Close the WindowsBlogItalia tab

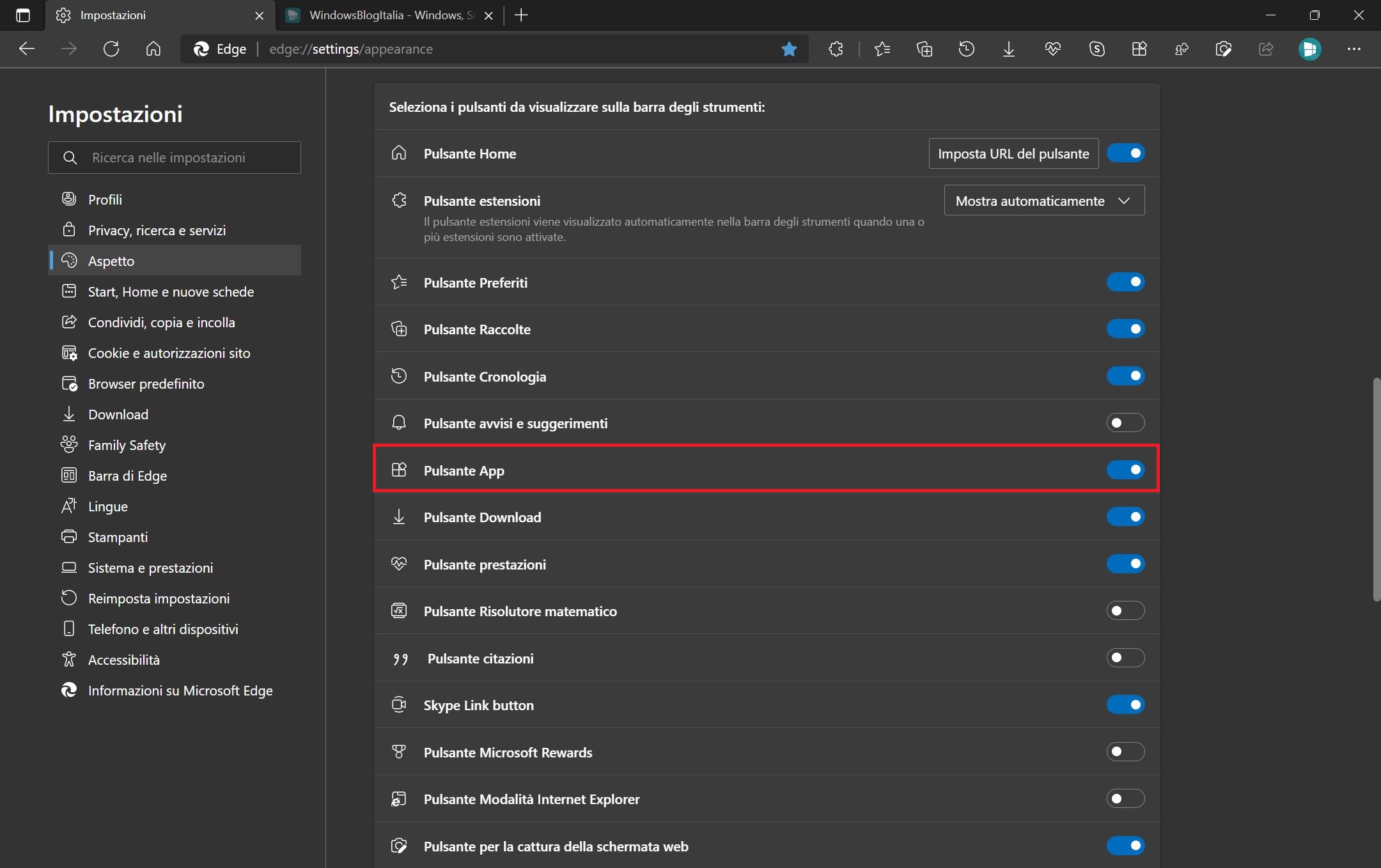tap(488, 16)
